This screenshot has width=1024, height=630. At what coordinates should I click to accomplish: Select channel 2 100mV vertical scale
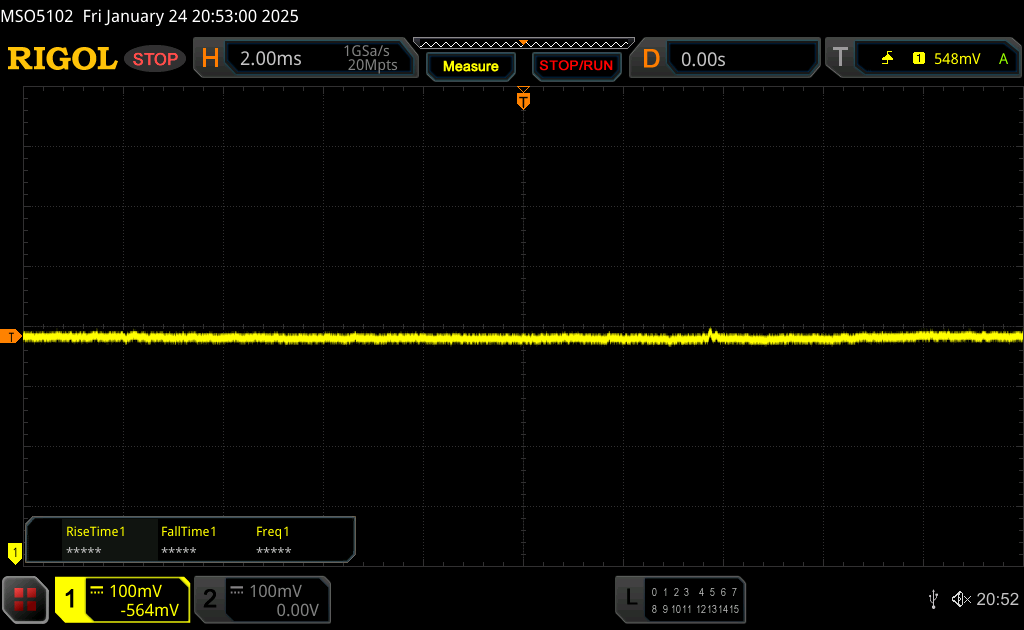275,591
